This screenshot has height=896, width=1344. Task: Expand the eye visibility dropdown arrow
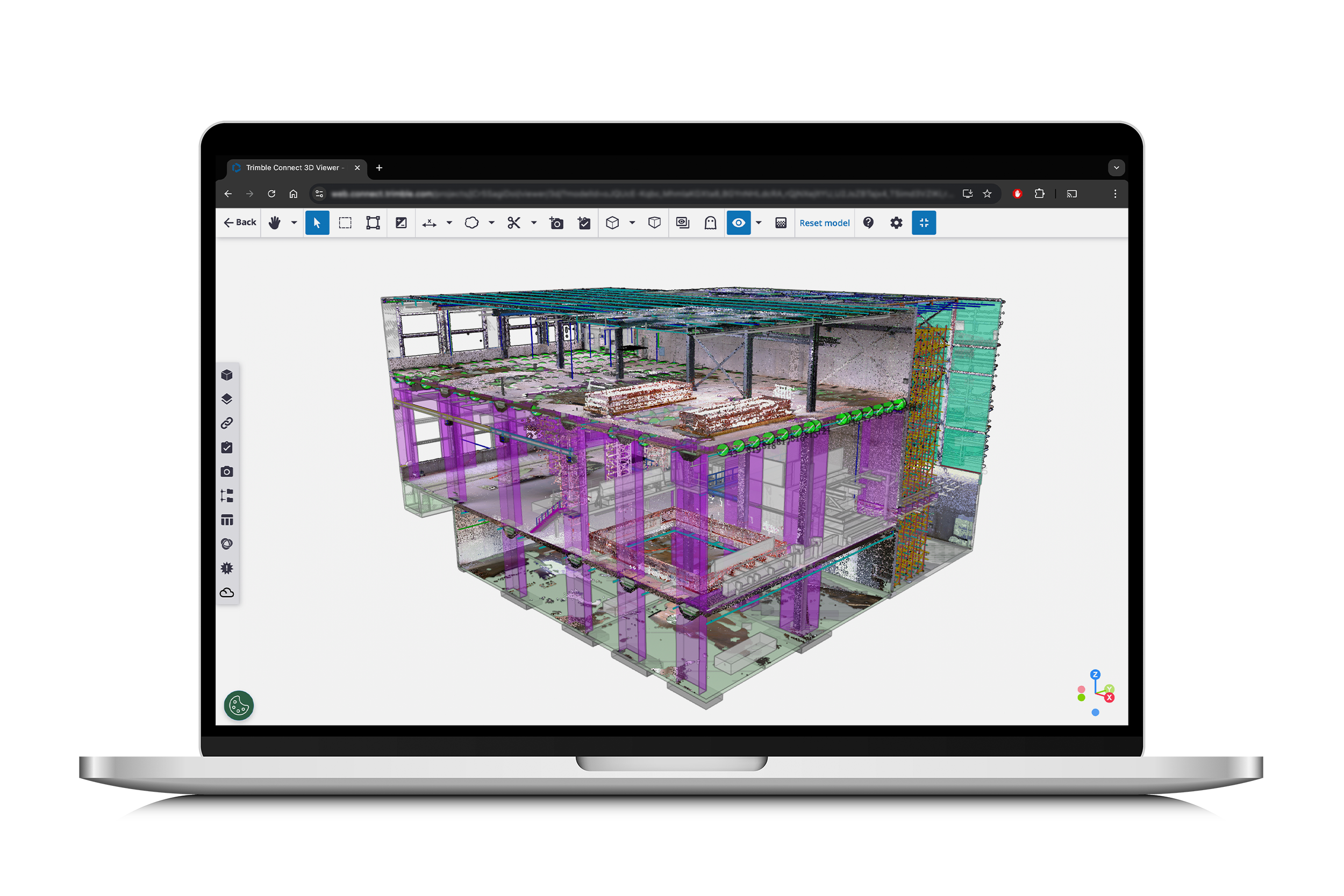click(x=759, y=223)
